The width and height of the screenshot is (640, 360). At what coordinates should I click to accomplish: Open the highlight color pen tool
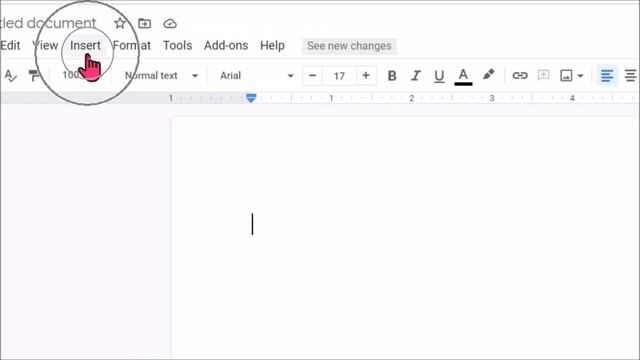488,75
